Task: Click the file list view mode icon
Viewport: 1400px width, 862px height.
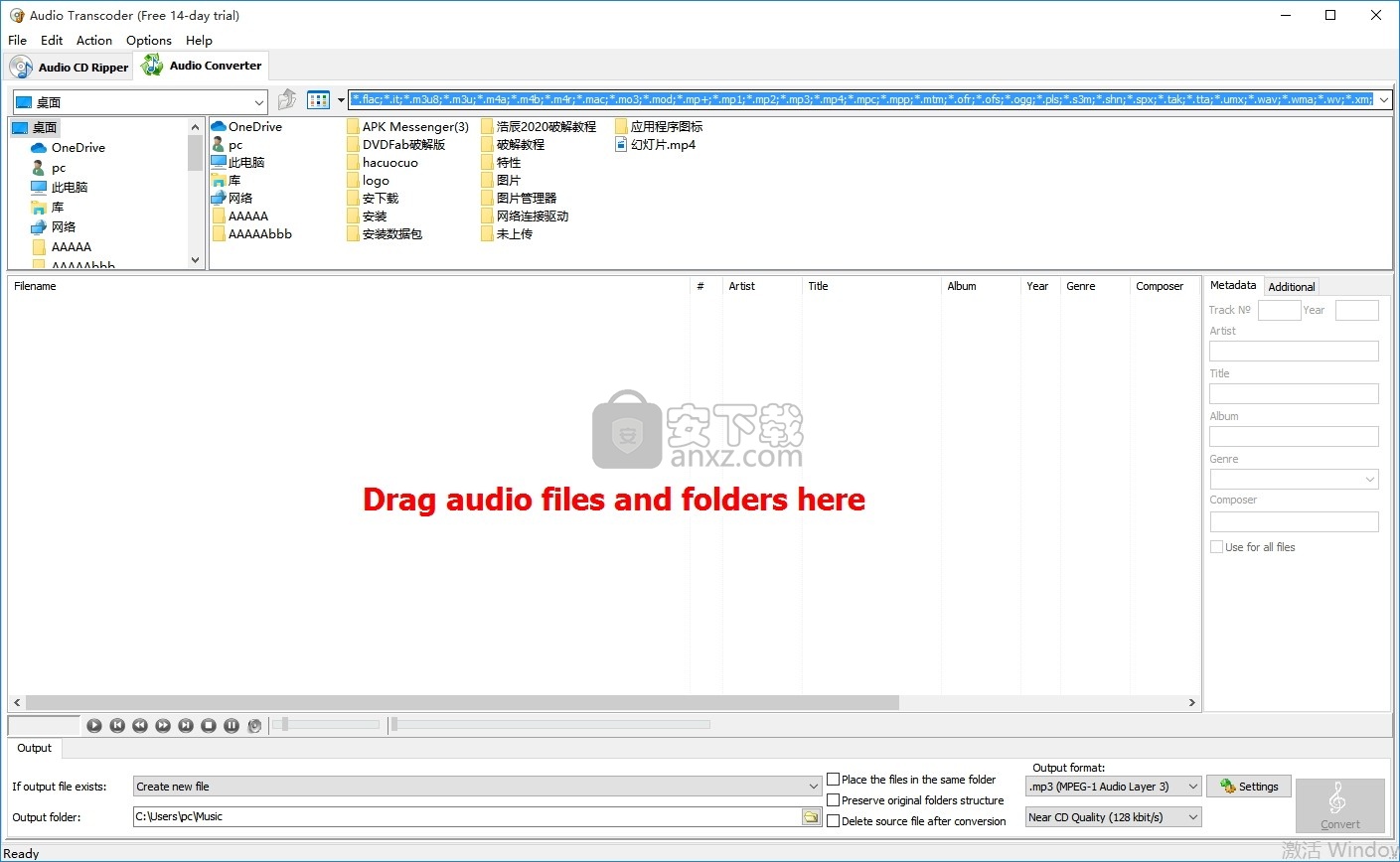Action: click(x=318, y=99)
